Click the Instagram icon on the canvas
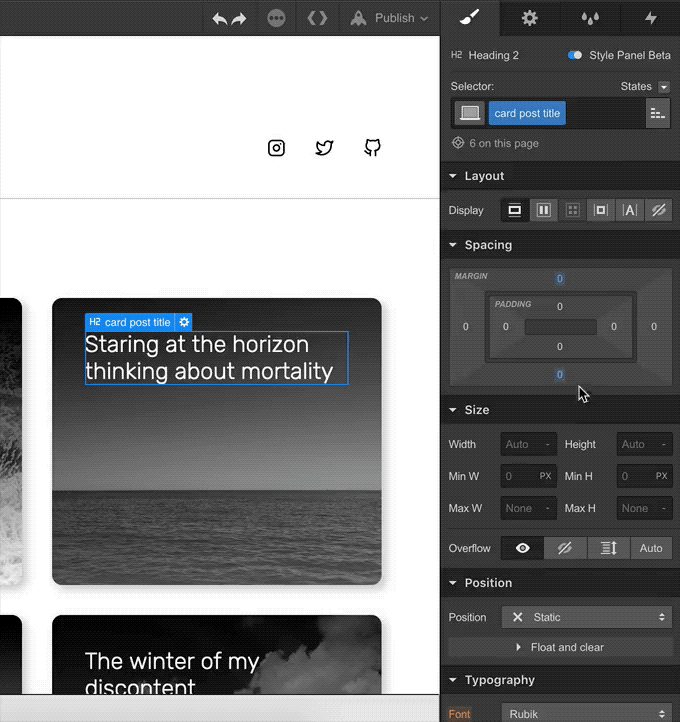Image resolution: width=680 pixels, height=722 pixels. pos(277,148)
